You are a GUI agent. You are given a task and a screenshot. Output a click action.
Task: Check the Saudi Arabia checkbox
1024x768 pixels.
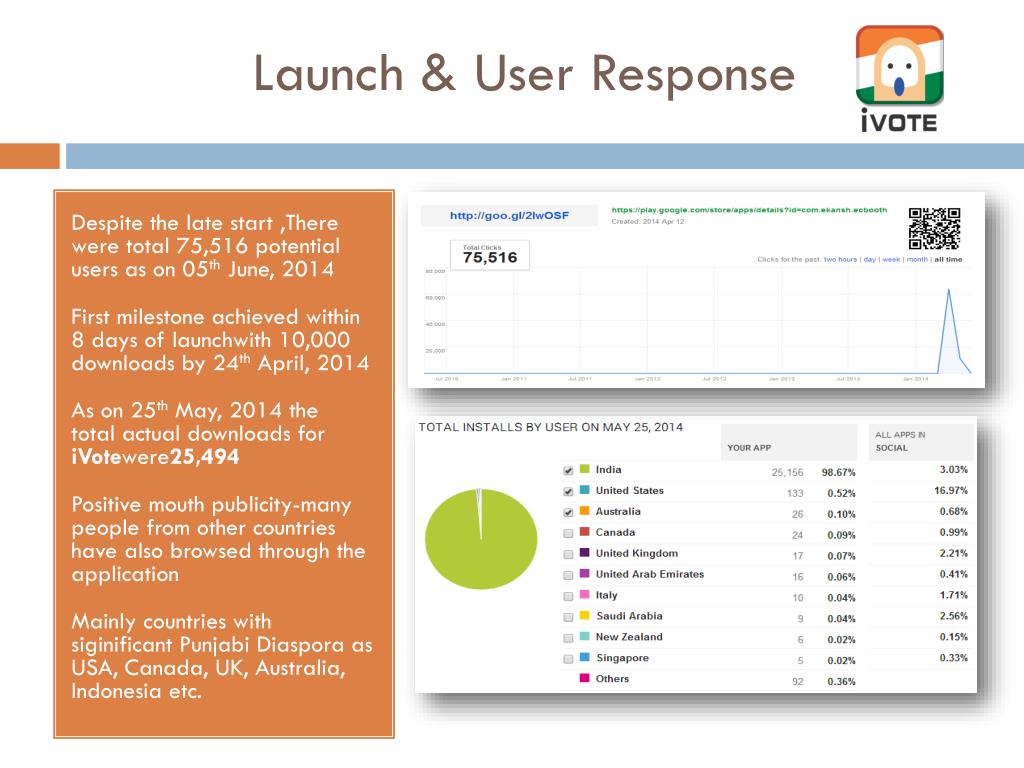coord(568,617)
